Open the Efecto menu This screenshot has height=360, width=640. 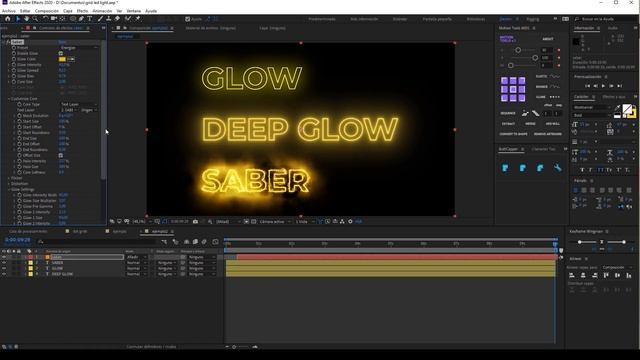[82, 11]
